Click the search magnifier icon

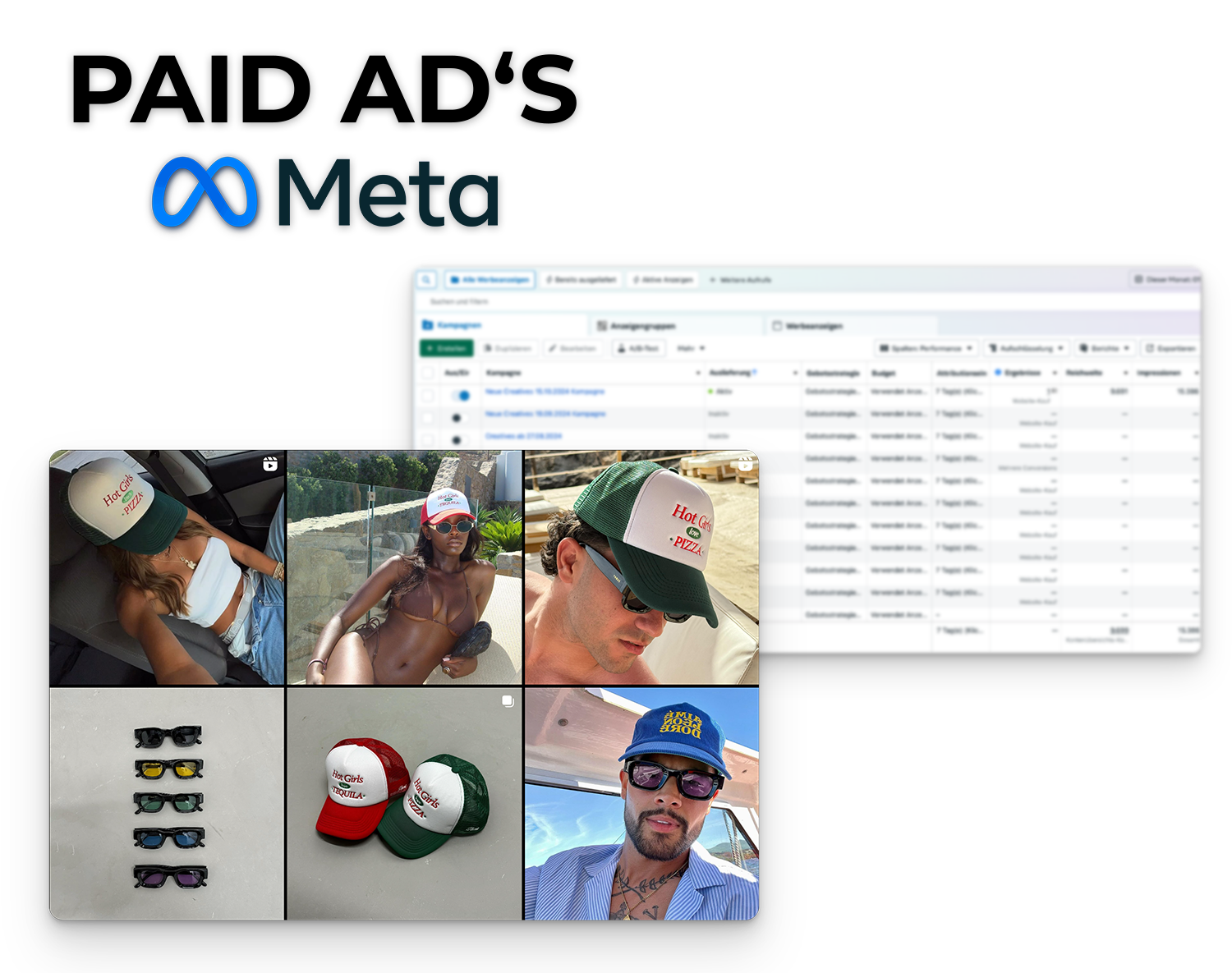tap(426, 279)
